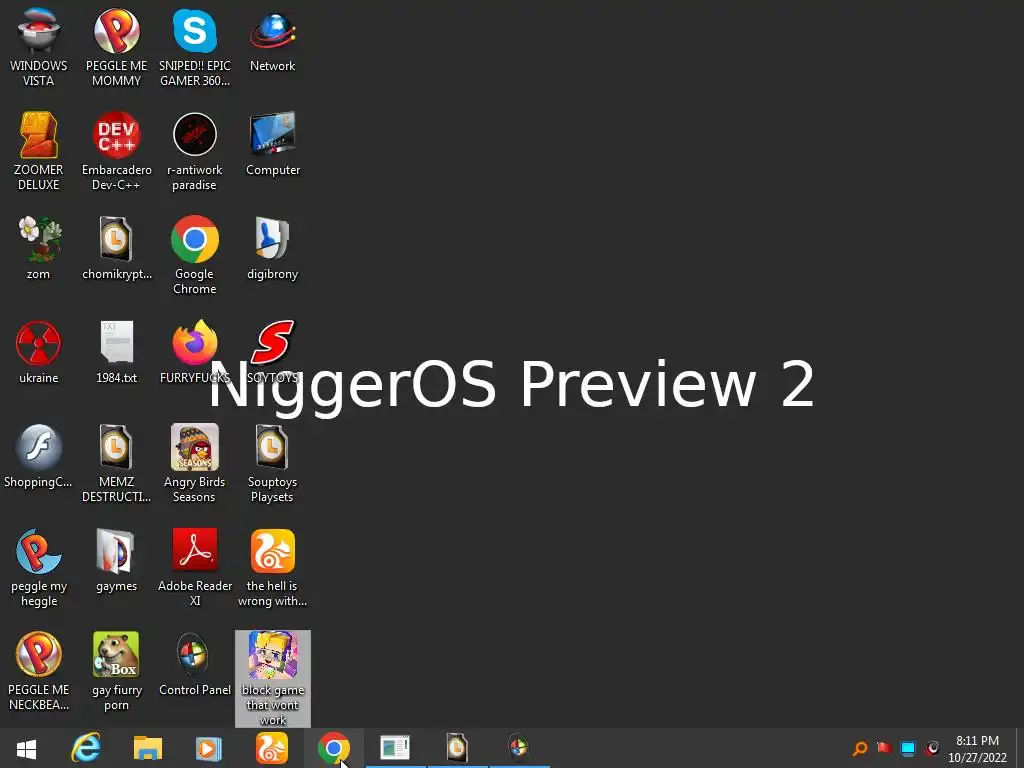Launch the PEGGLE ME MOMMY shortcut
Image resolution: width=1024 pixels, height=768 pixels.
116,47
